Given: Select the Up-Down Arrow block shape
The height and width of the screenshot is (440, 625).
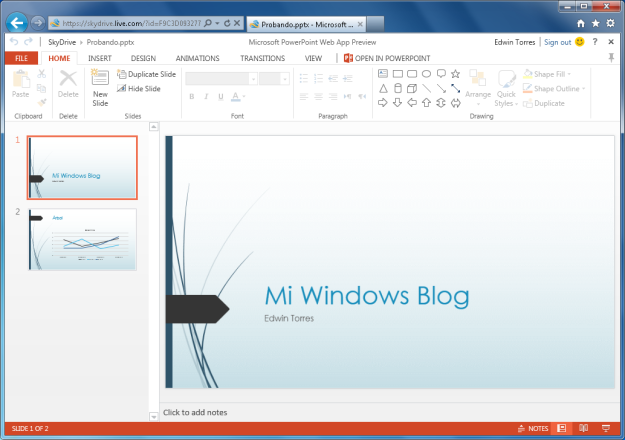Looking at the screenshot, I should 441,103.
